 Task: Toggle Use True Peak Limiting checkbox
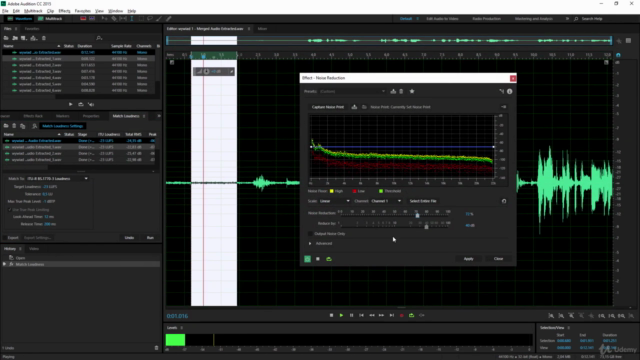click(10, 210)
